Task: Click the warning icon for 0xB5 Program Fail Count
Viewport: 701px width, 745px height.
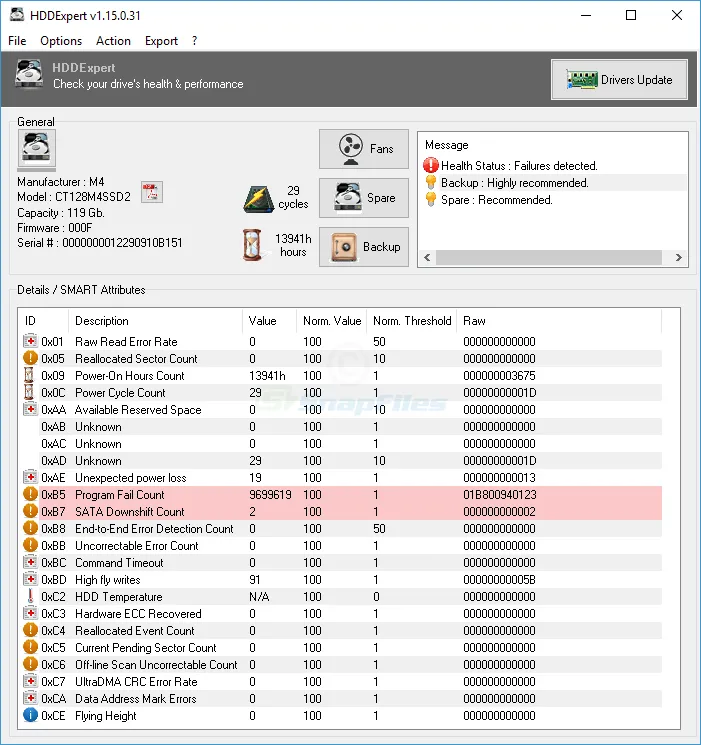Action: point(30,494)
